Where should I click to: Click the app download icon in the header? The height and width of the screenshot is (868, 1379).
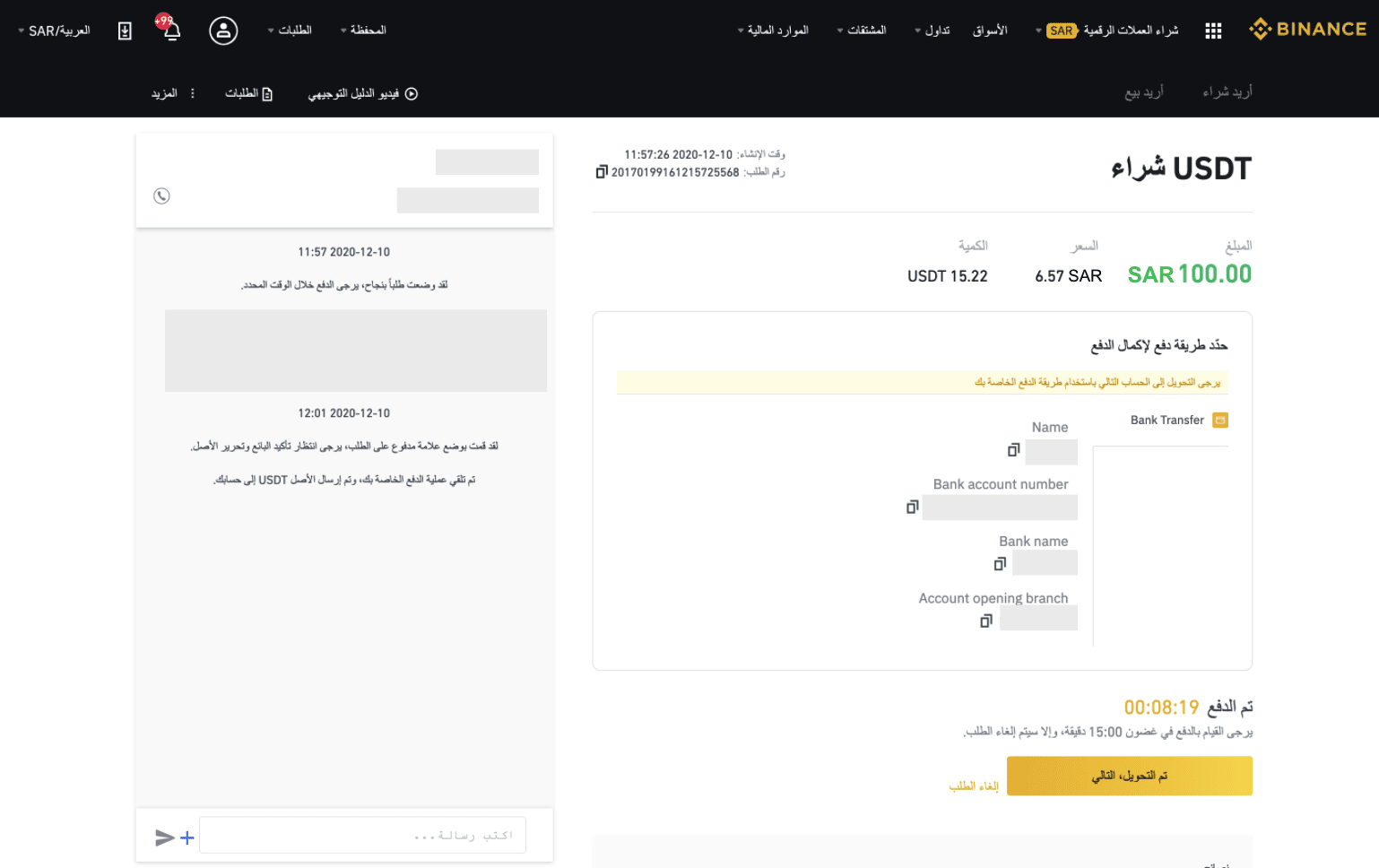[125, 30]
